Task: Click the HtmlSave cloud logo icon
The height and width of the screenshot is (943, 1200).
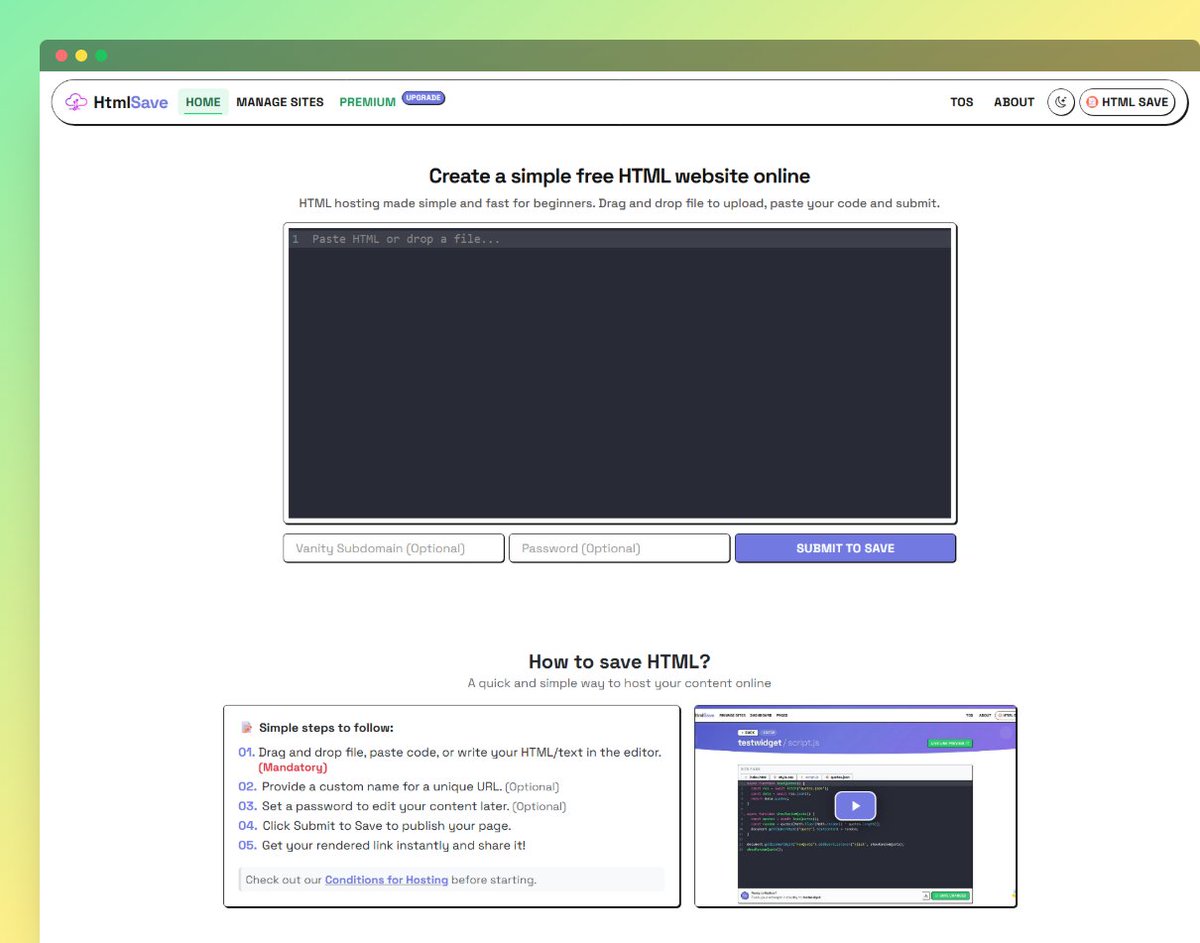Action: click(75, 101)
